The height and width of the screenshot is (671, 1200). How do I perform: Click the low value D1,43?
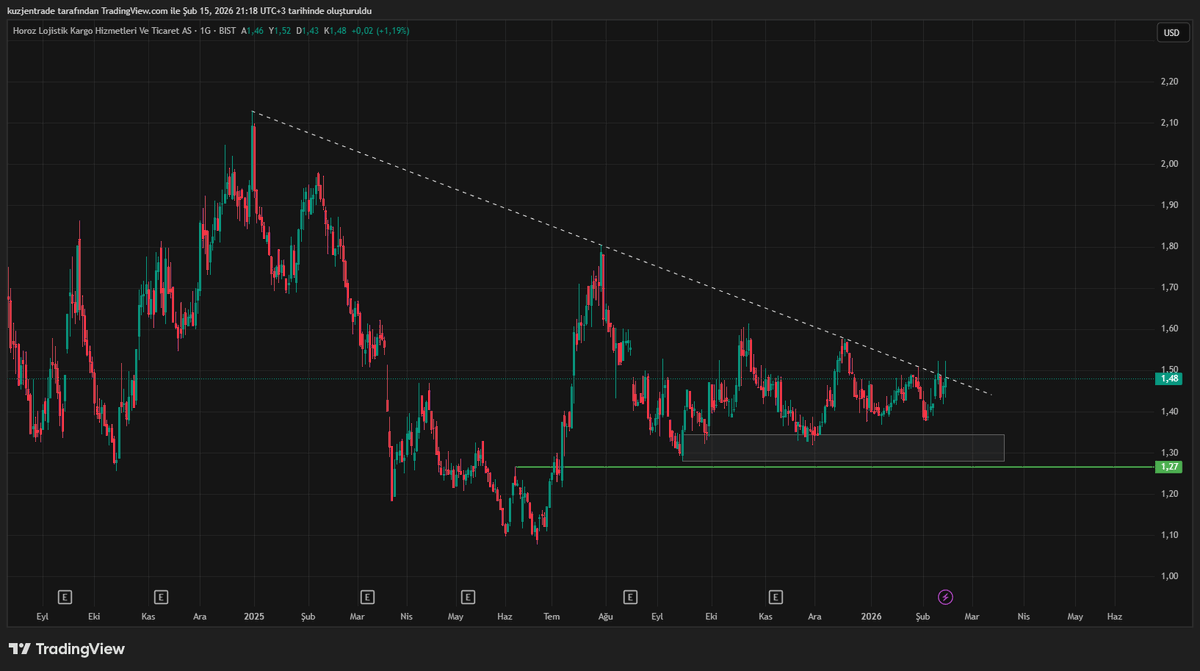point(306,31)
